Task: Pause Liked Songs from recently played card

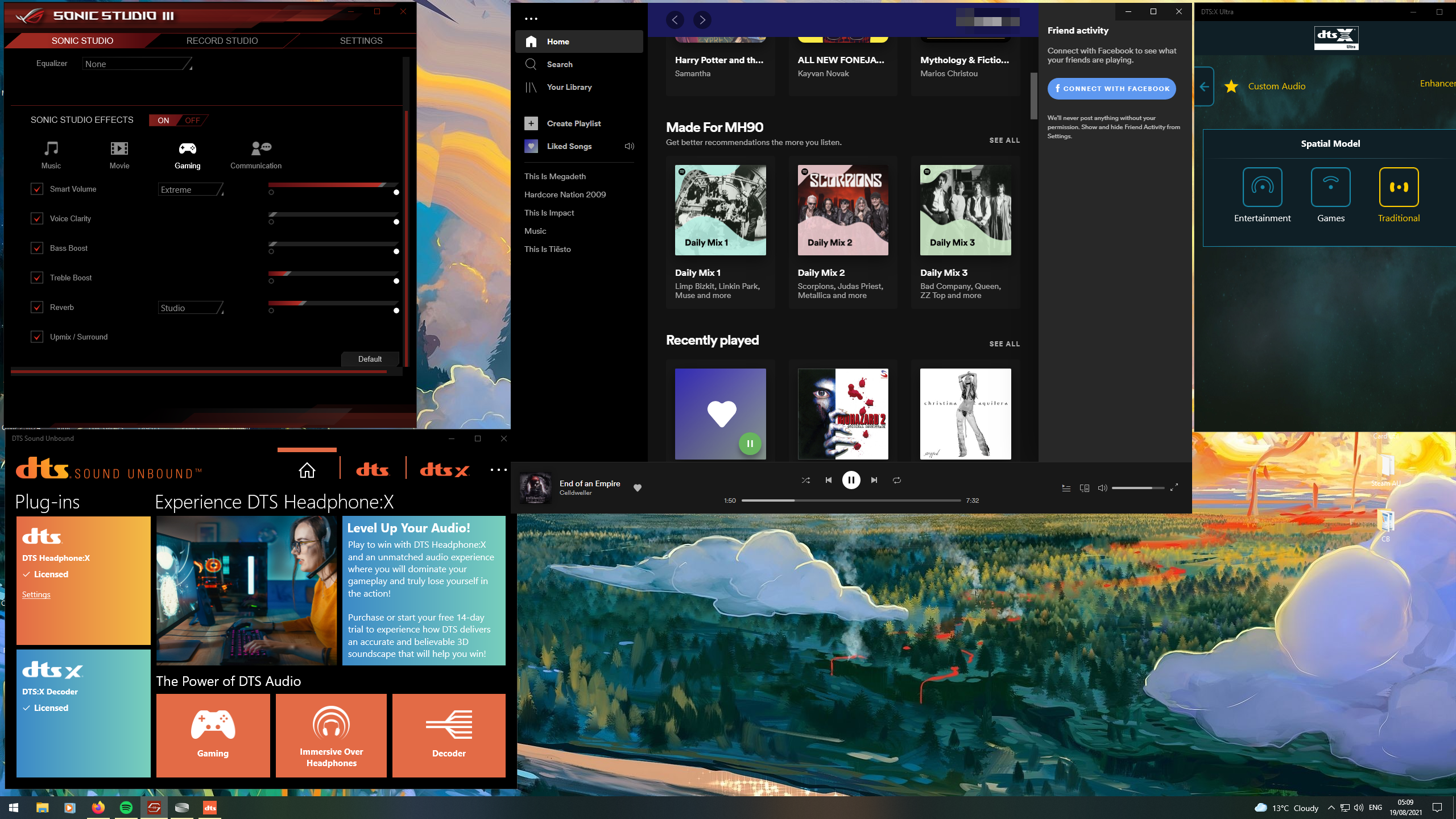Action: pos(750,444)
